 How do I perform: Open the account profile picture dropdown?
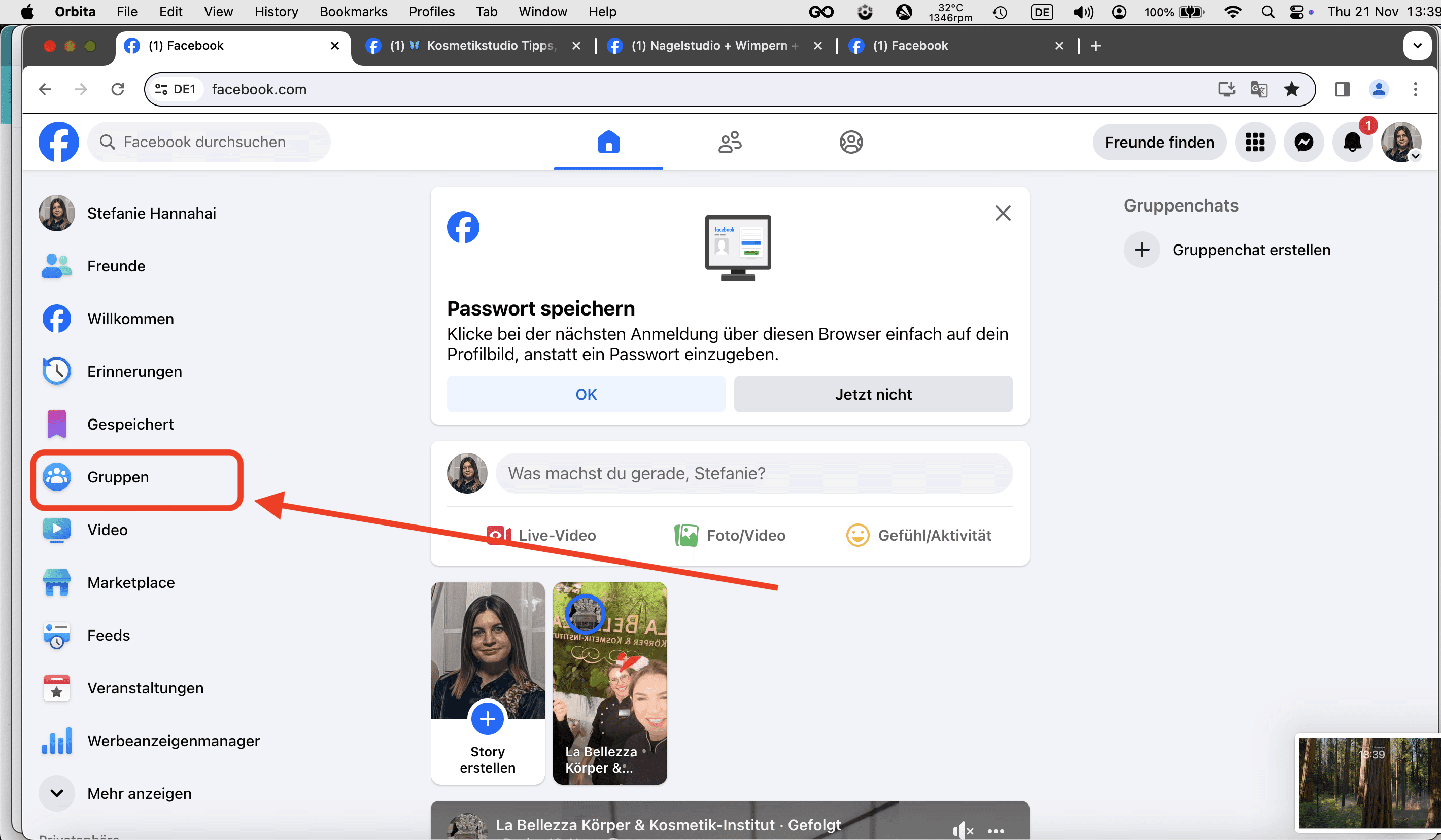coord(1400,142)
